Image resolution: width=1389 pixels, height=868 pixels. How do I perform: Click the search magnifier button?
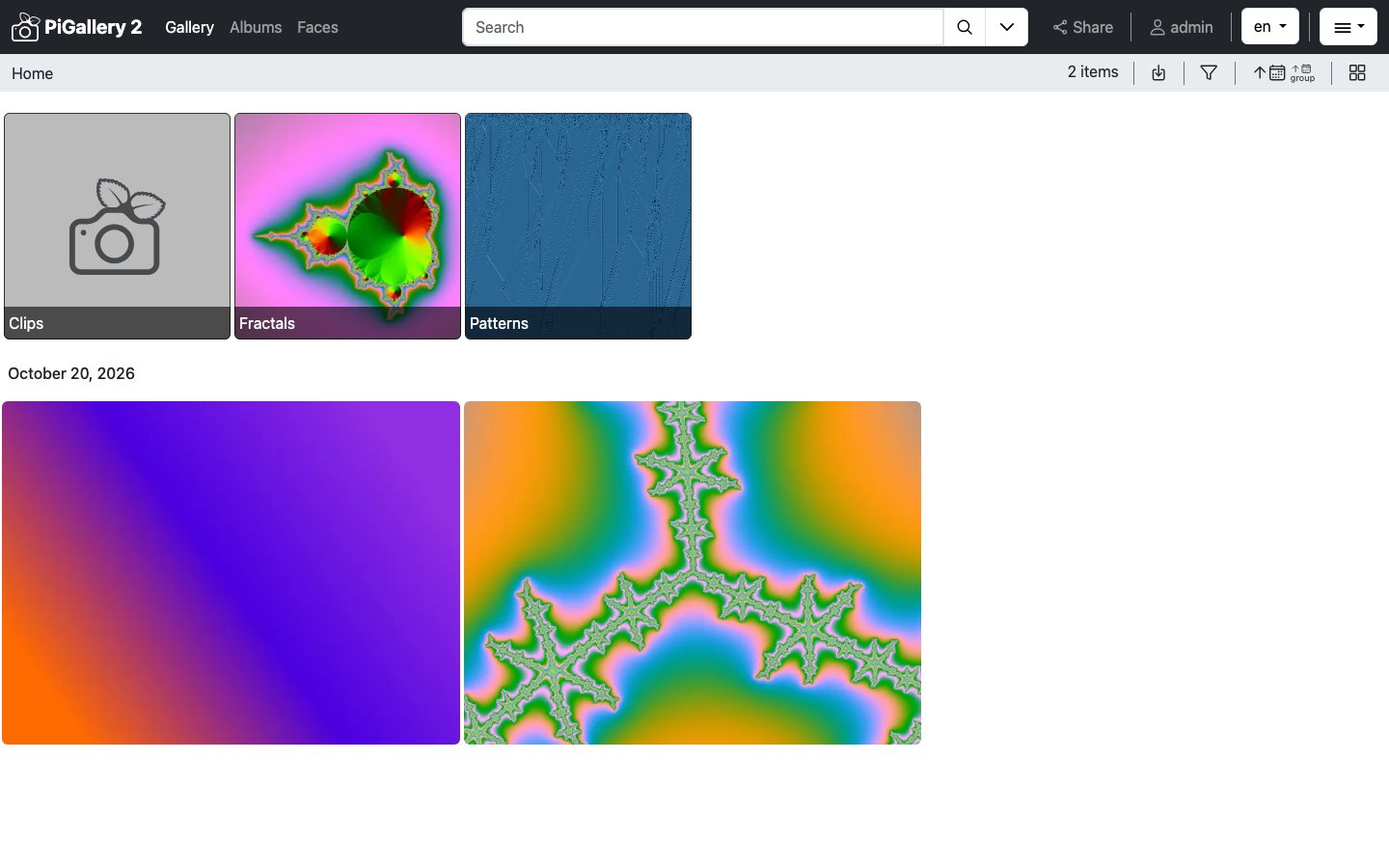point(965,27)
